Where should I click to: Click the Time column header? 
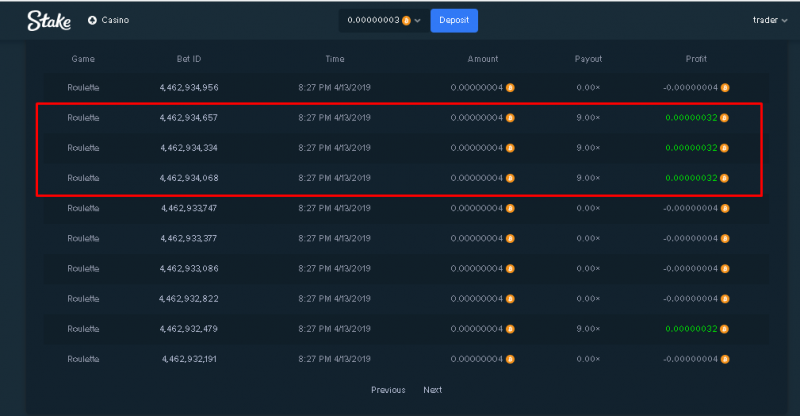pos(335,59)
